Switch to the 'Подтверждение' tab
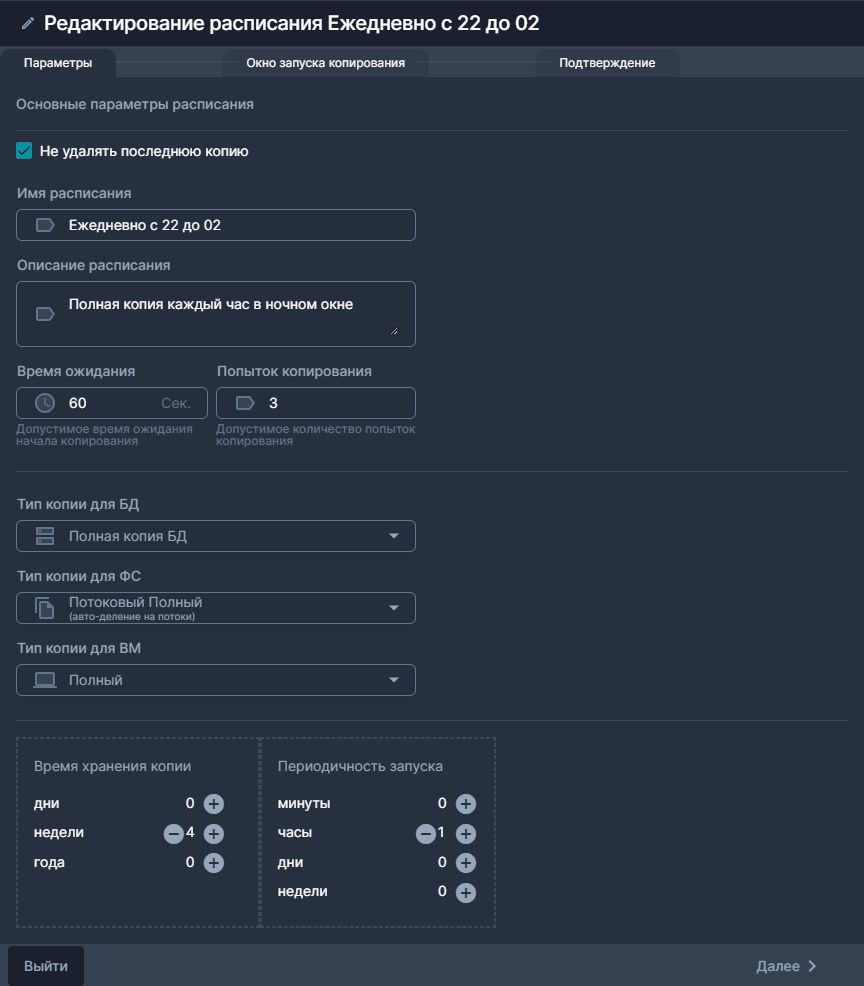 point(607,63)
